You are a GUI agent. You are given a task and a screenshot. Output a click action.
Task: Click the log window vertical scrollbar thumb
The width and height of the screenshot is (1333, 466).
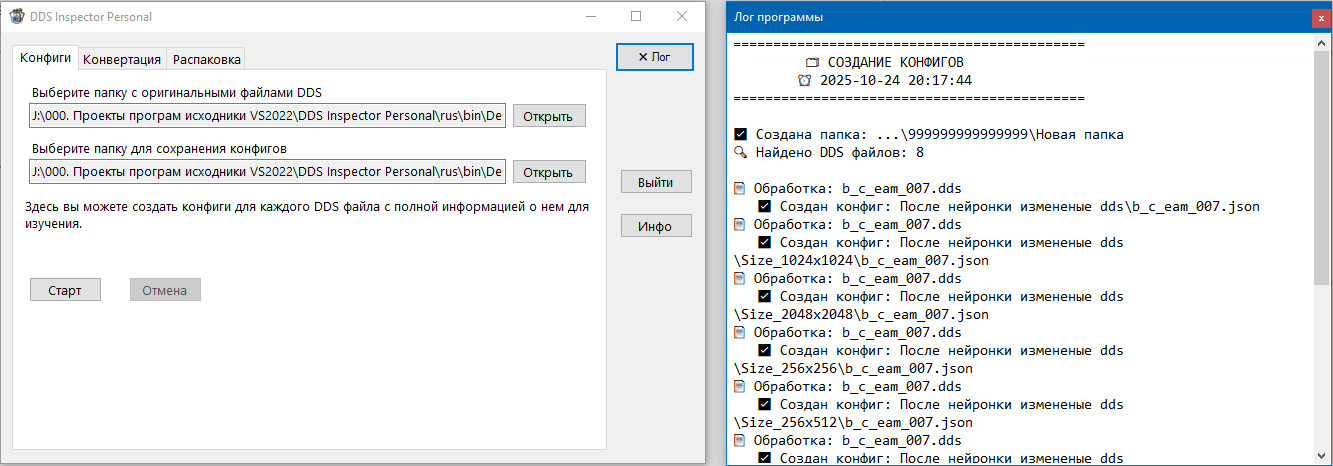(1322, 170)
